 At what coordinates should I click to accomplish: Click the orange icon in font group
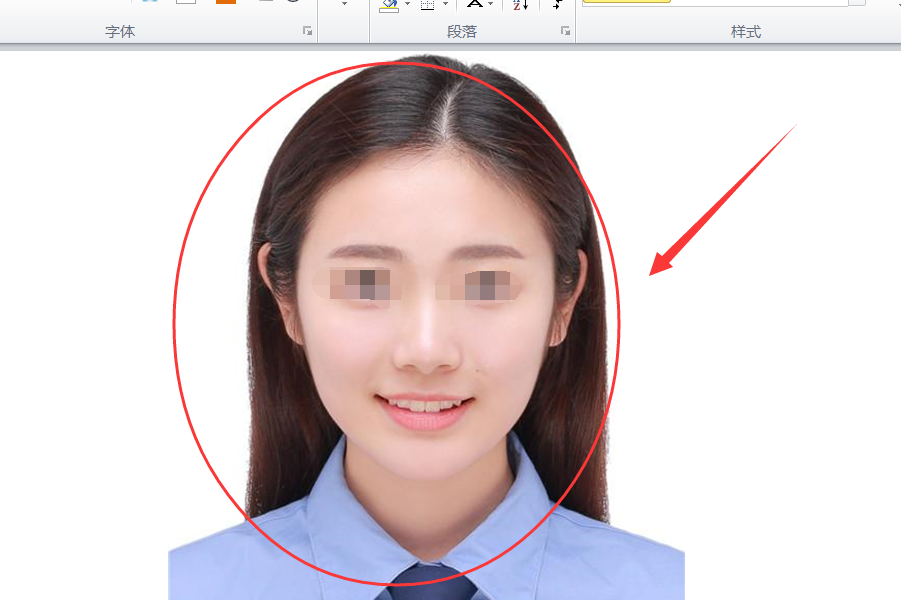[x=226, y=2]
